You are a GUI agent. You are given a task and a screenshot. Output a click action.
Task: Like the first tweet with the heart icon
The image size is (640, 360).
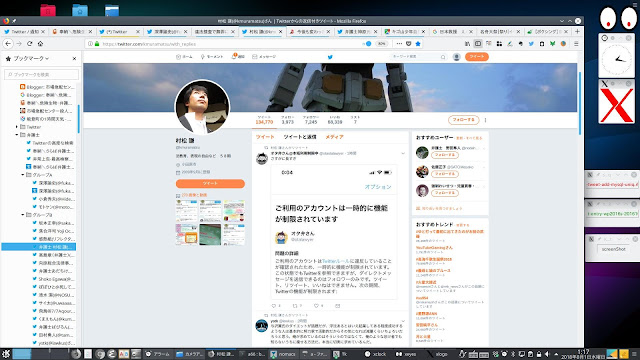tap(316, 306)
